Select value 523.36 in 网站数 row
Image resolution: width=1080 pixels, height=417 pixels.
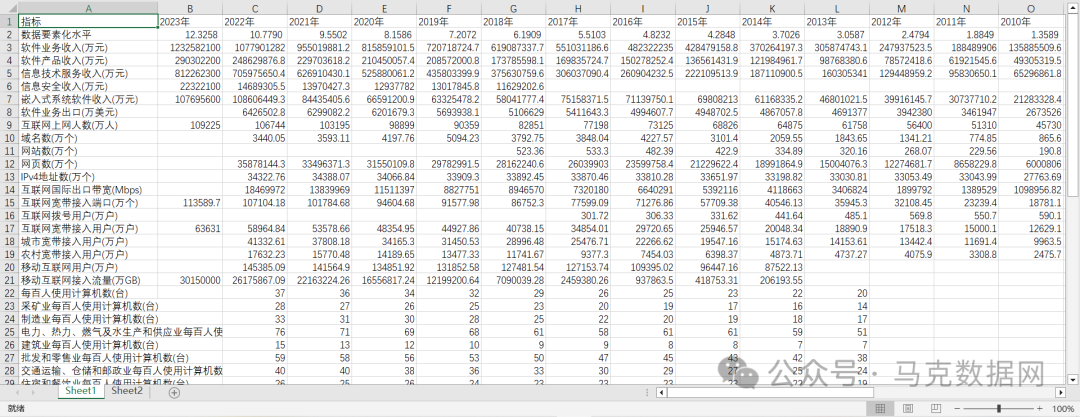click(x=513, y=151)
